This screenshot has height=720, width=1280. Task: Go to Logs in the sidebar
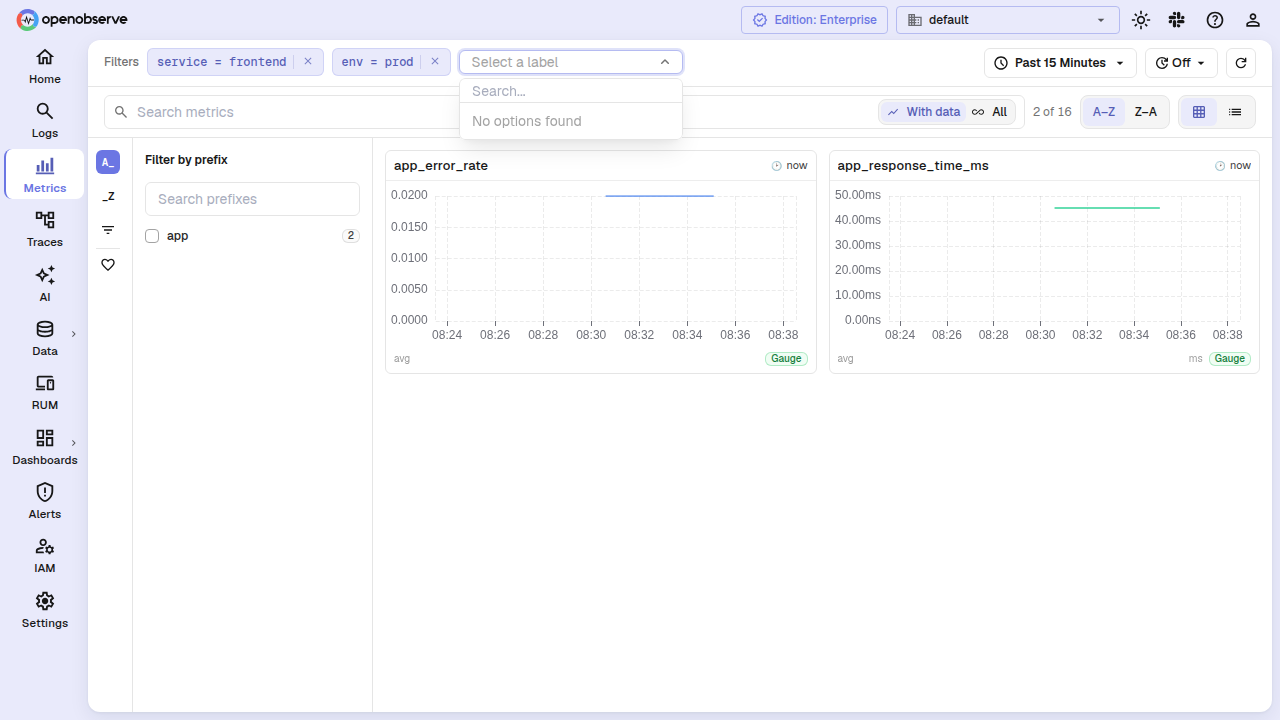coord(44,120)
